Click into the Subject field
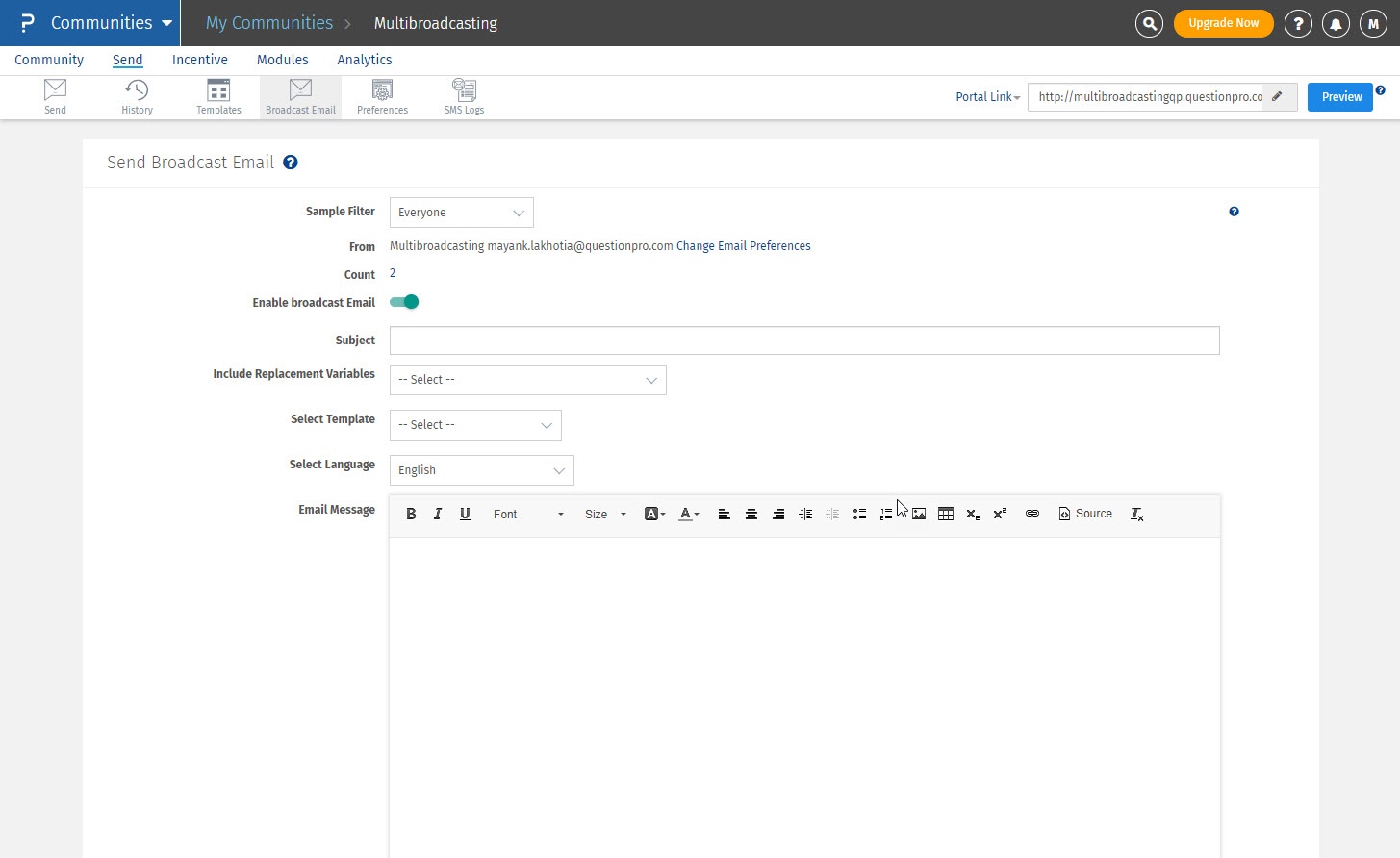 pos(803,341)
